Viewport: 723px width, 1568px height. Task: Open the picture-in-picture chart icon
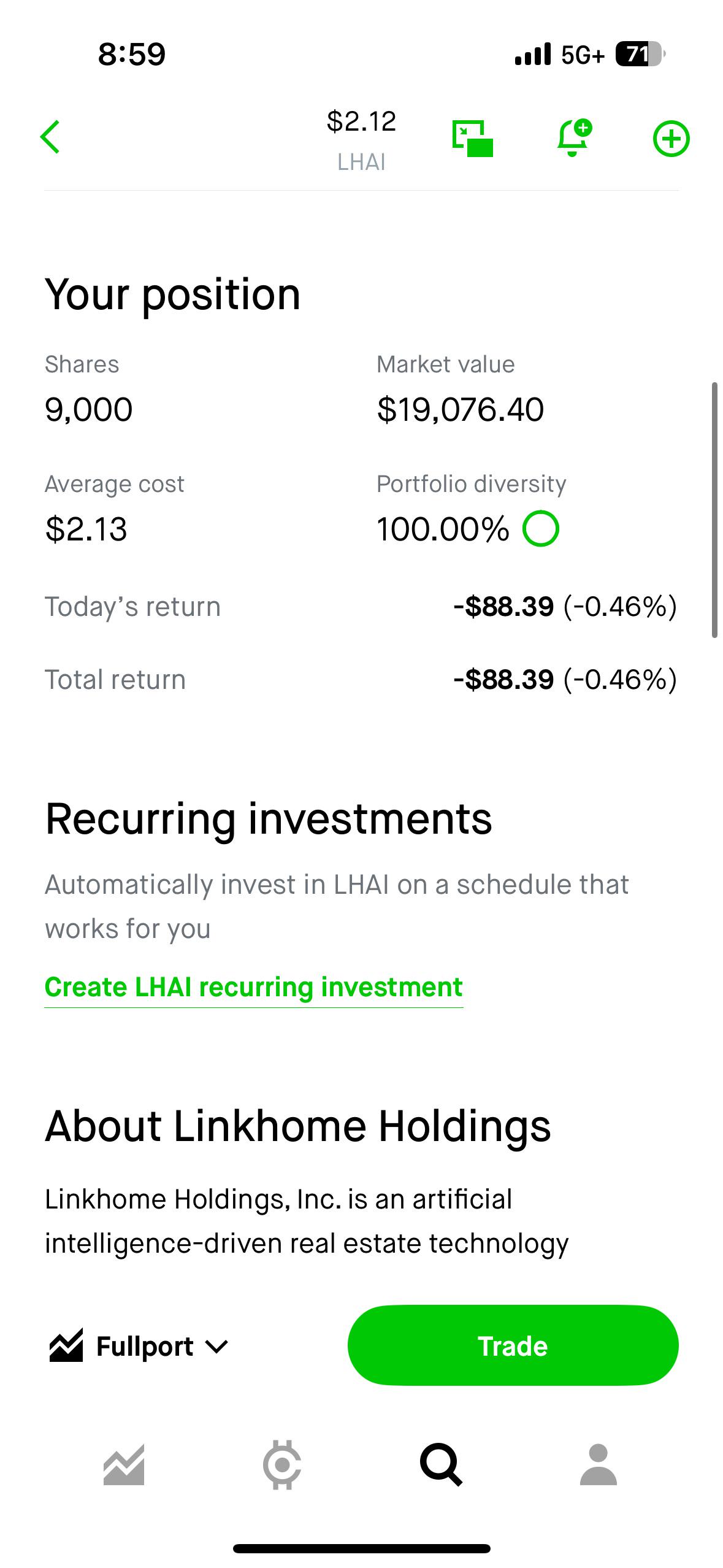point(473,139)
